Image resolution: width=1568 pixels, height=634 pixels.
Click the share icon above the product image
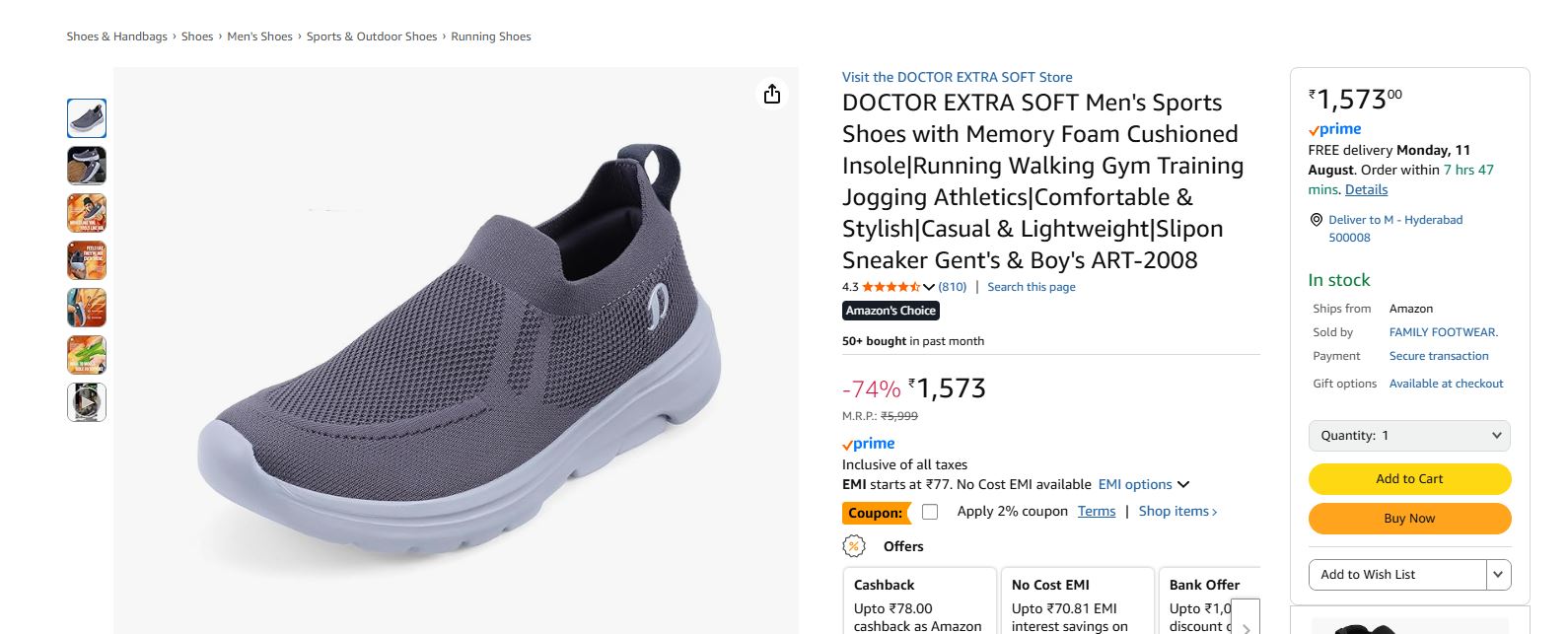(772, 94)
